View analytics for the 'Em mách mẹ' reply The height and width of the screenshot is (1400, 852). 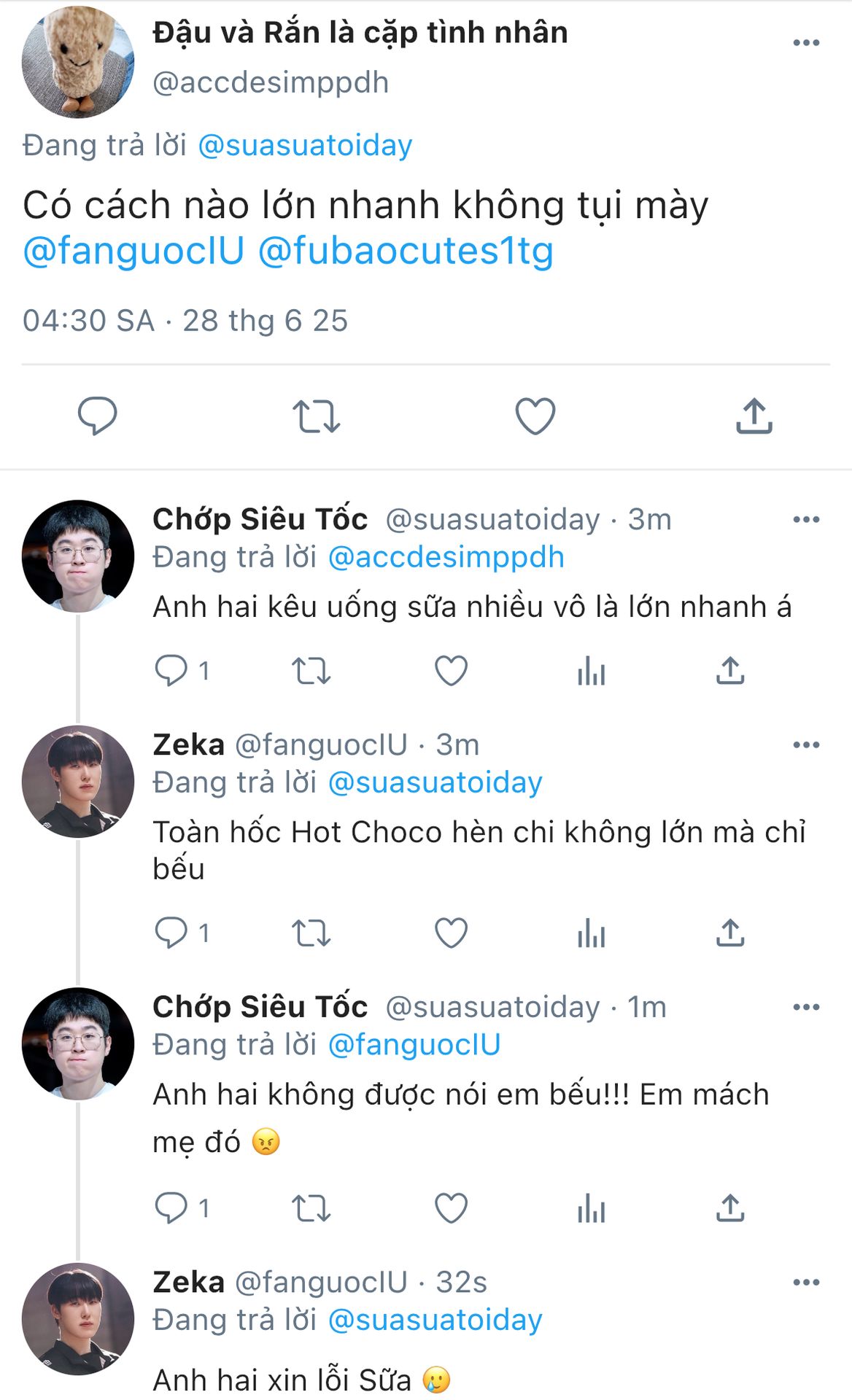tap(591, 1209)
